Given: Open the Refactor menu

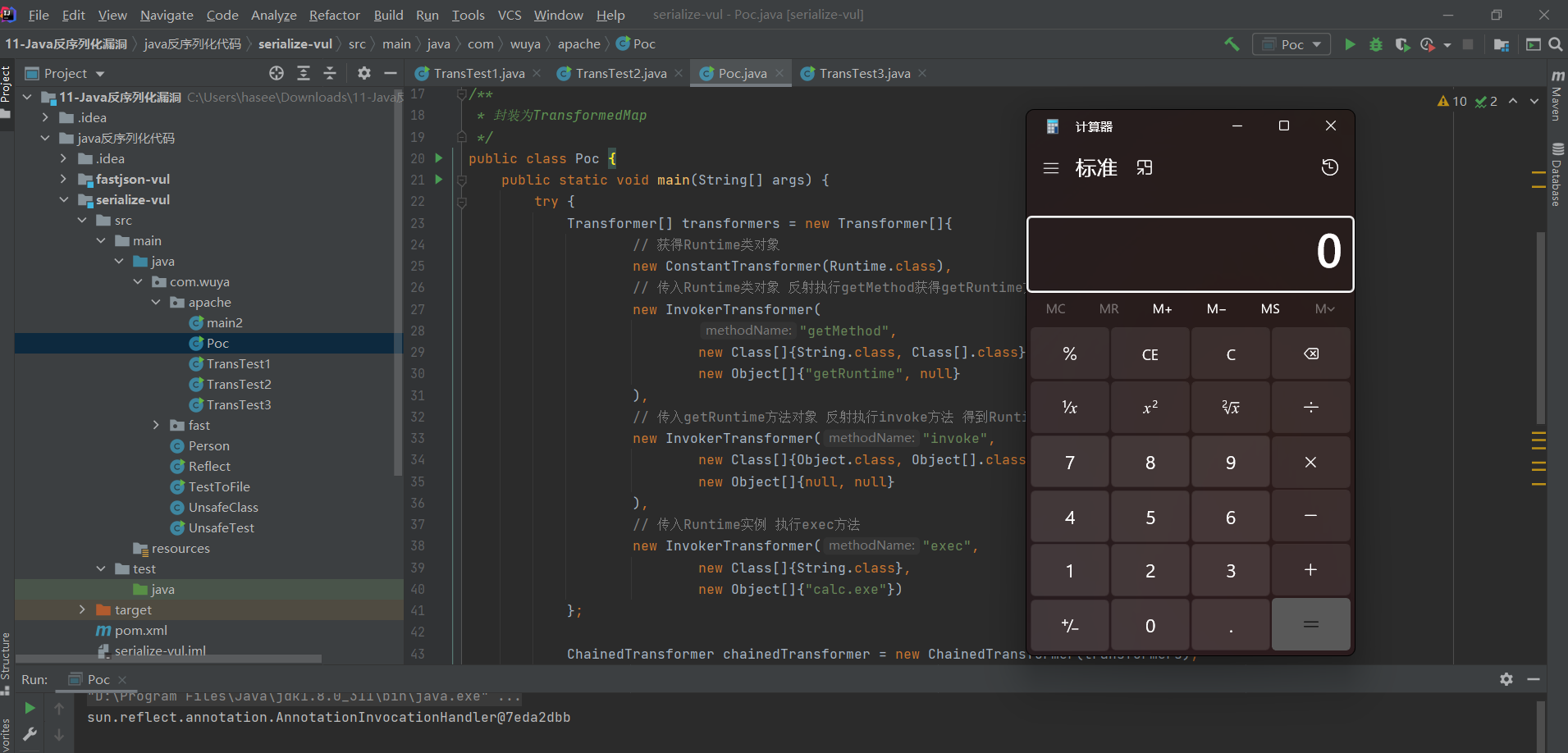Looking at the screenshot, I should [x=334, y=15].
